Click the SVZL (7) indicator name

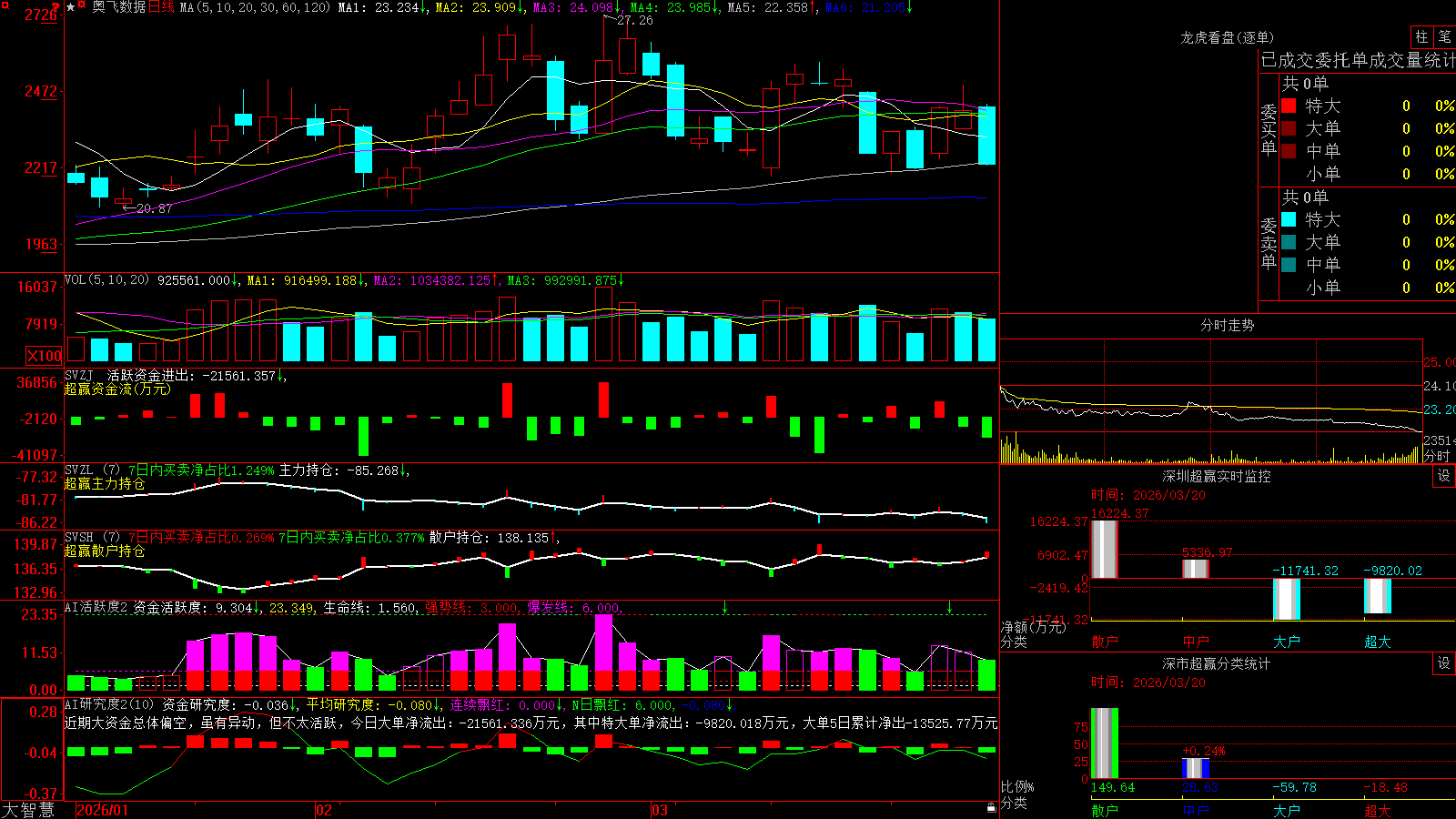tap(92, 470)
